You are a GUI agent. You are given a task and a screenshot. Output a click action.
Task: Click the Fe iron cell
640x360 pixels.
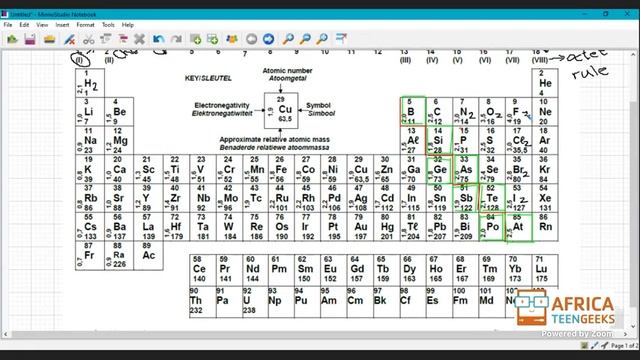(280, 169)
